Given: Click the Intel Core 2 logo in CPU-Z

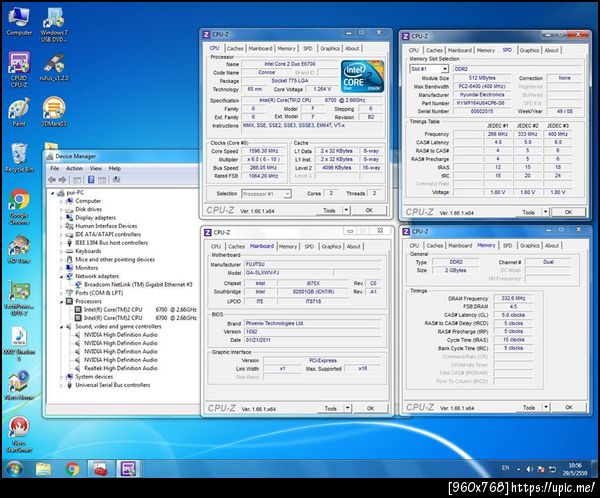Looking at the screenshot, I should pyautogui.click(x=362, y=76).
